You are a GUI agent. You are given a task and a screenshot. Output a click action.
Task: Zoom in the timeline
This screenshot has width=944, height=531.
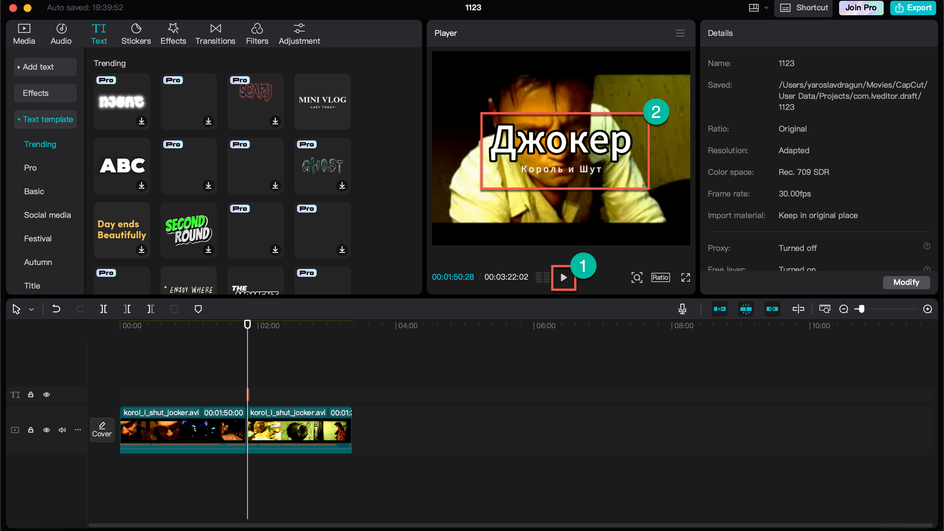(x=928, y=309)
